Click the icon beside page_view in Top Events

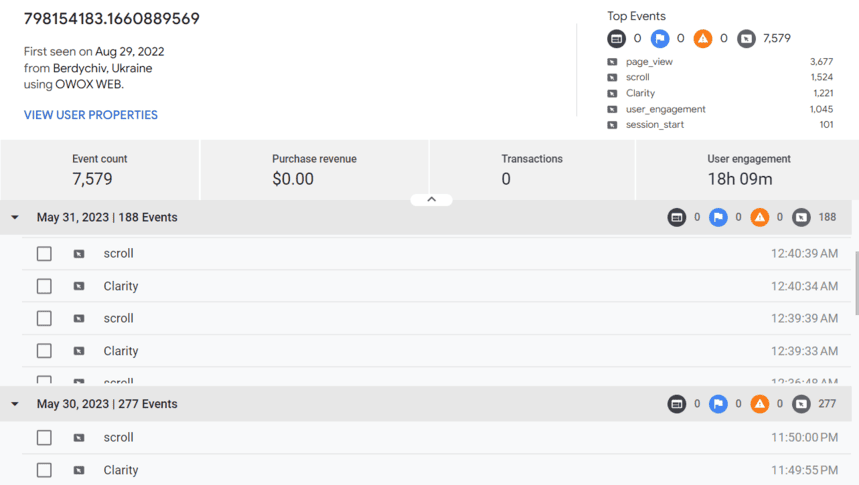[x=612, y=62]
